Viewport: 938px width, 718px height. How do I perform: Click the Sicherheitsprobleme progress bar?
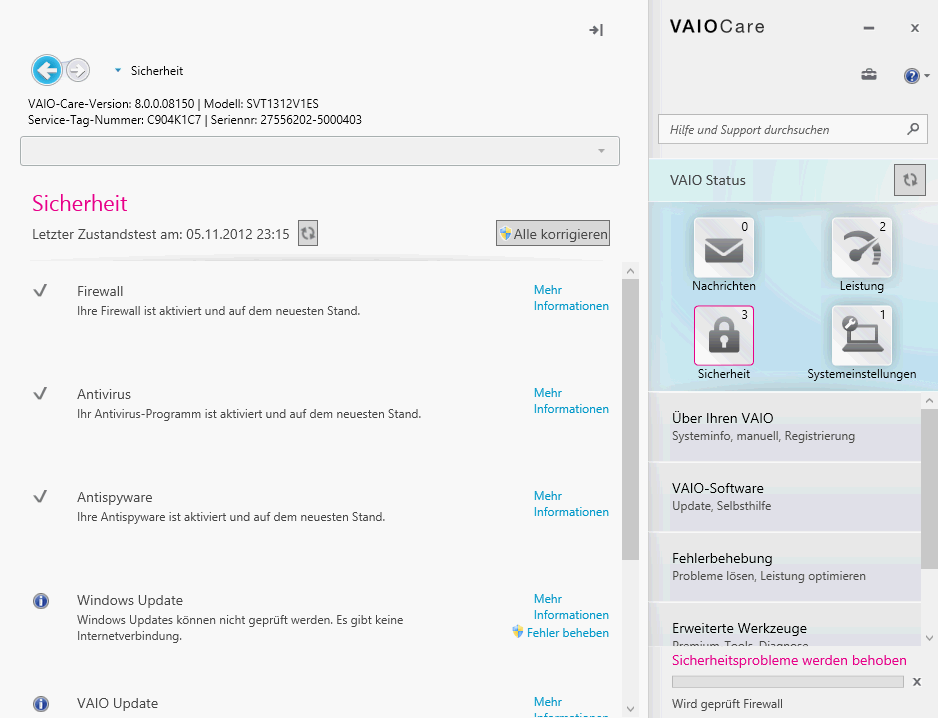click(x=787, y=682)
